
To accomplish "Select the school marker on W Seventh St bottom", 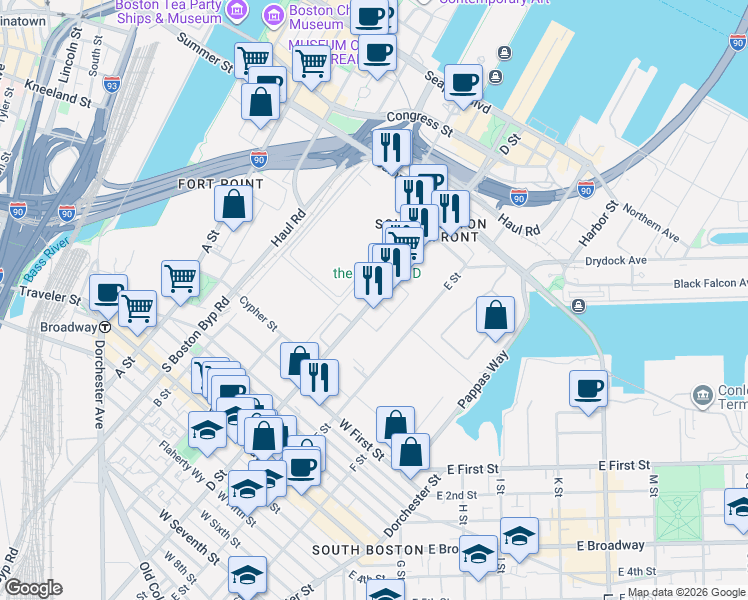I will pyautogui.click(x=248, y=577).
